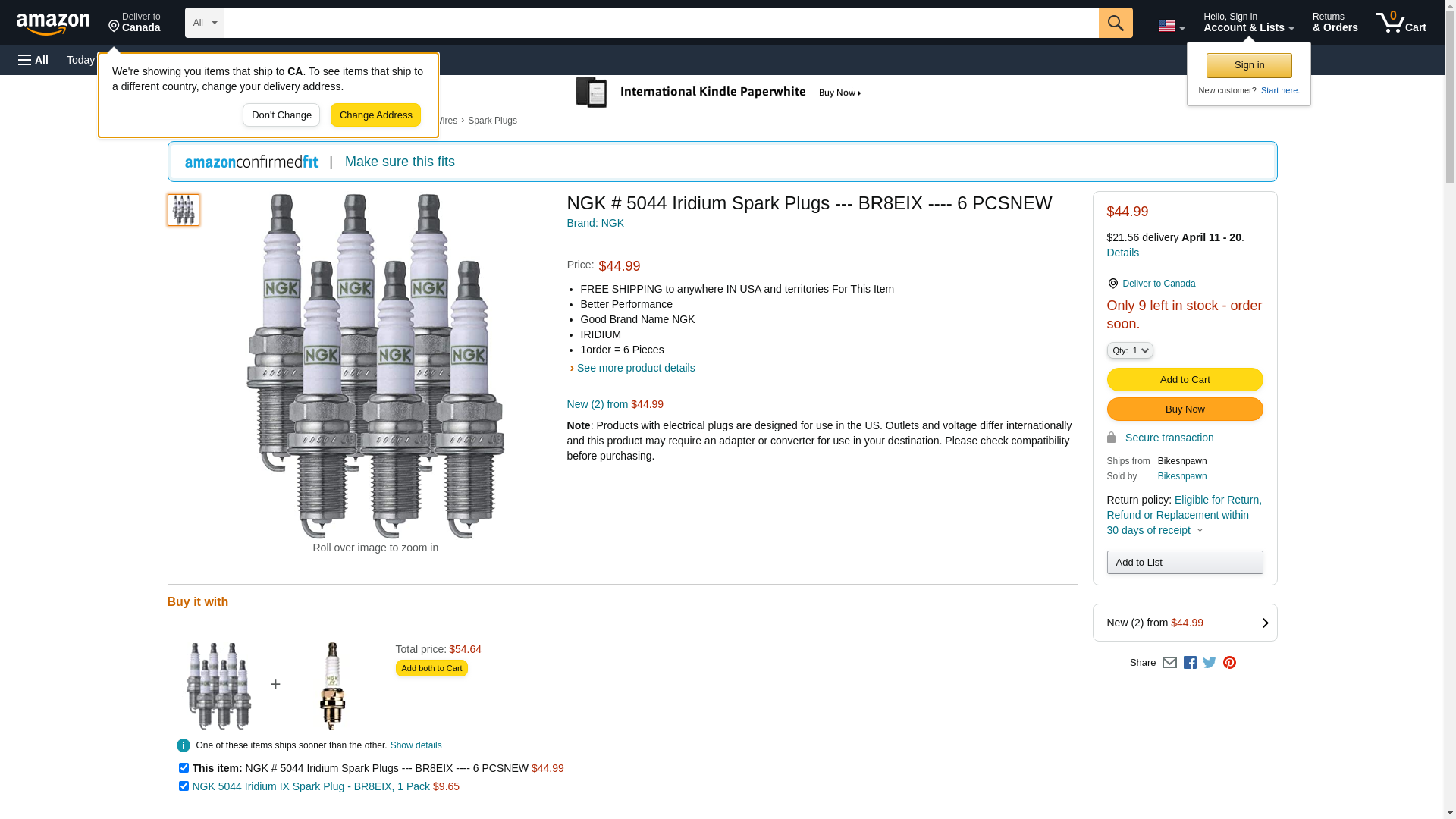Open the Qty quantity dropdown
The height and width of the screenshot is (819, 1456).
pos(1130,350)
